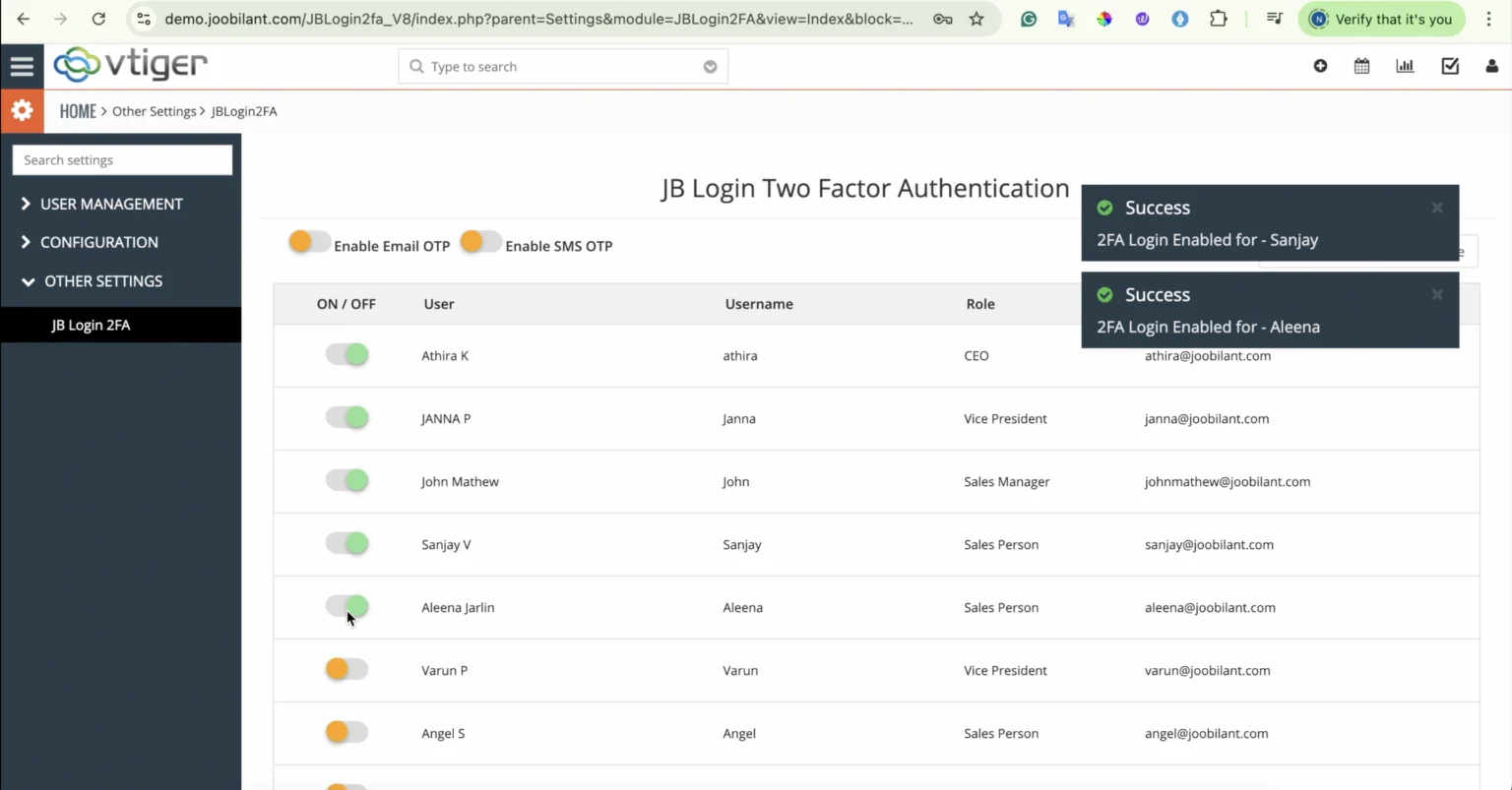Enable Email OTP toggle
Screen dimensions: 1512x790
[308, 241]
